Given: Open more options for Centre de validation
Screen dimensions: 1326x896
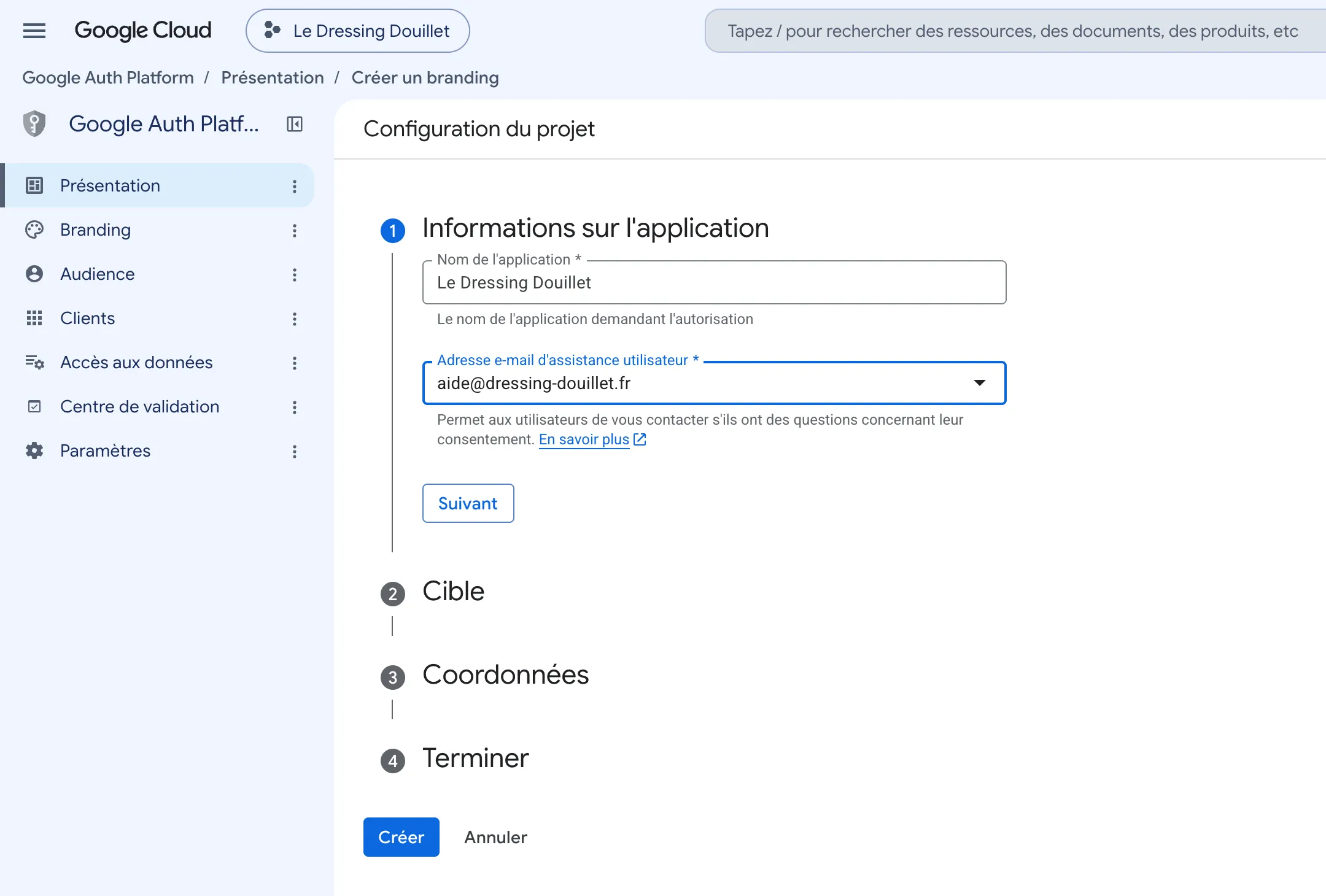Looking at the screenshot, I should [x=295, y=407].
